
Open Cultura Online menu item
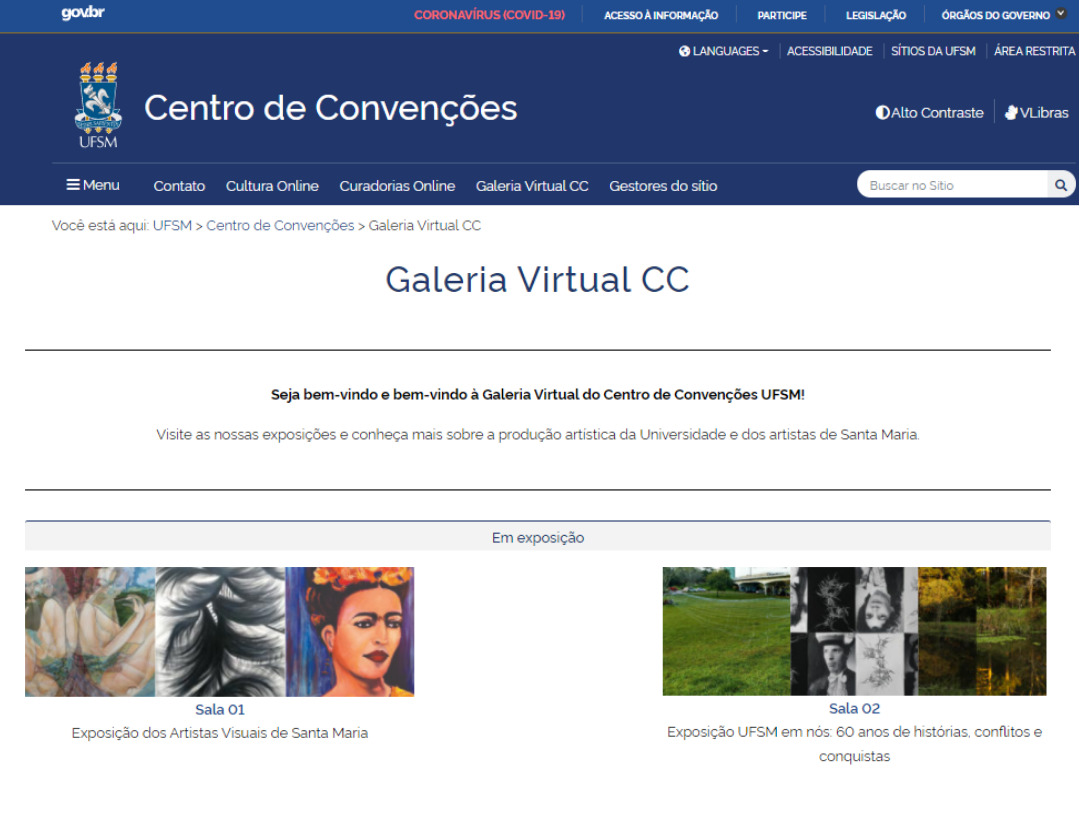point(272,186)
